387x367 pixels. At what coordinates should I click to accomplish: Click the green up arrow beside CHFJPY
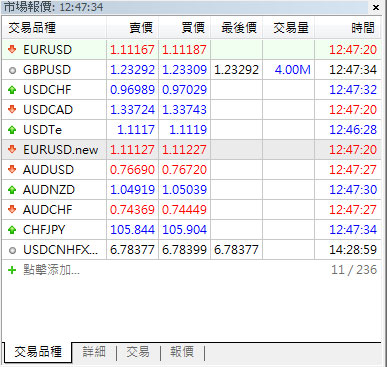pos(12,230)
